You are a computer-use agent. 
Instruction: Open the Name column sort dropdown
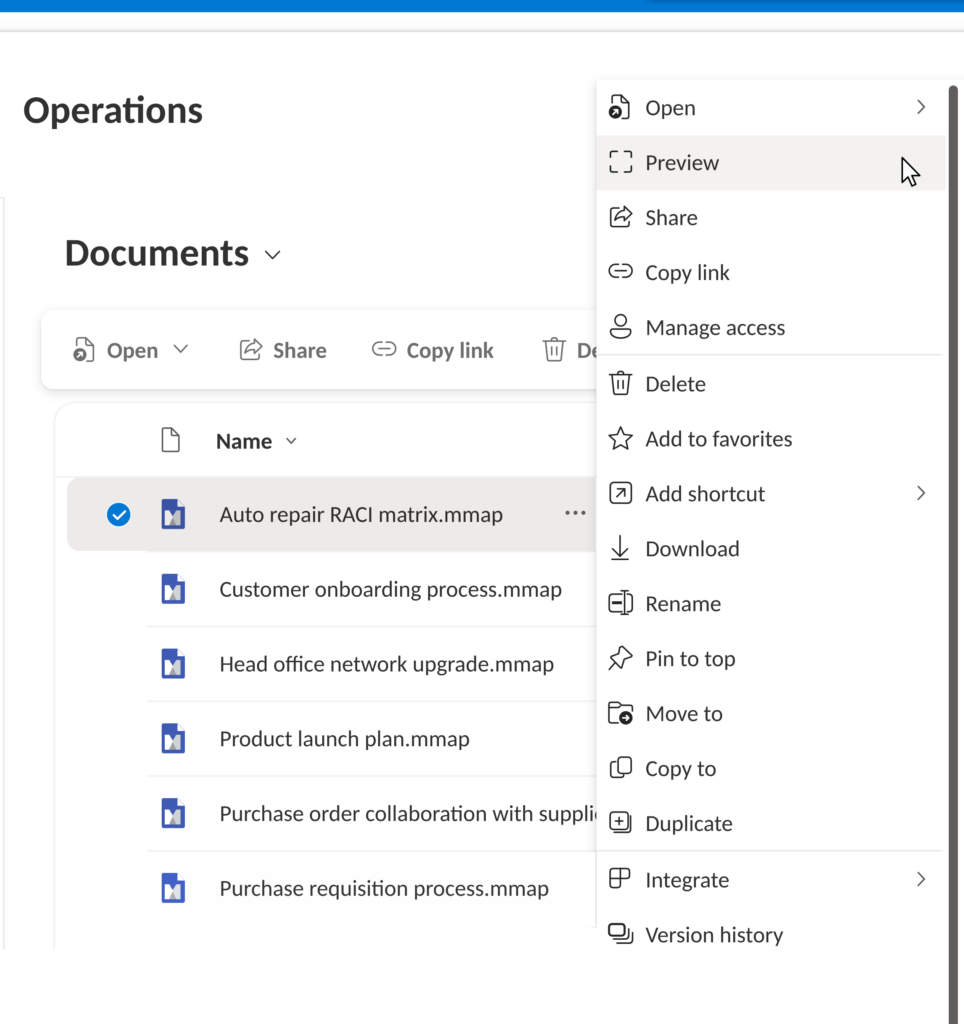point(291,441)
